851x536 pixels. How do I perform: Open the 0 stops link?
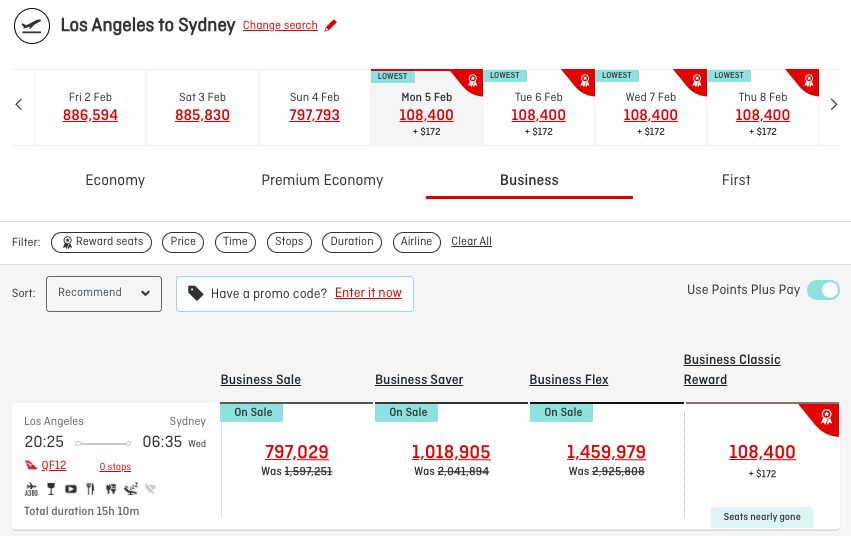tap(115, 467)
